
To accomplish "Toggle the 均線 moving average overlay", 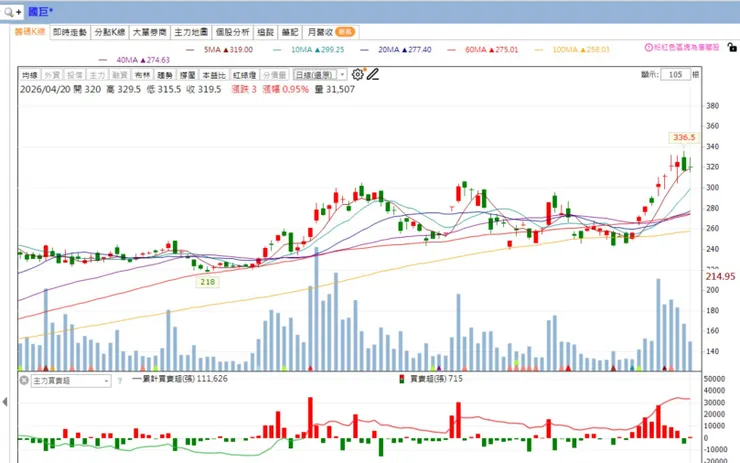I will click(30, 75).
